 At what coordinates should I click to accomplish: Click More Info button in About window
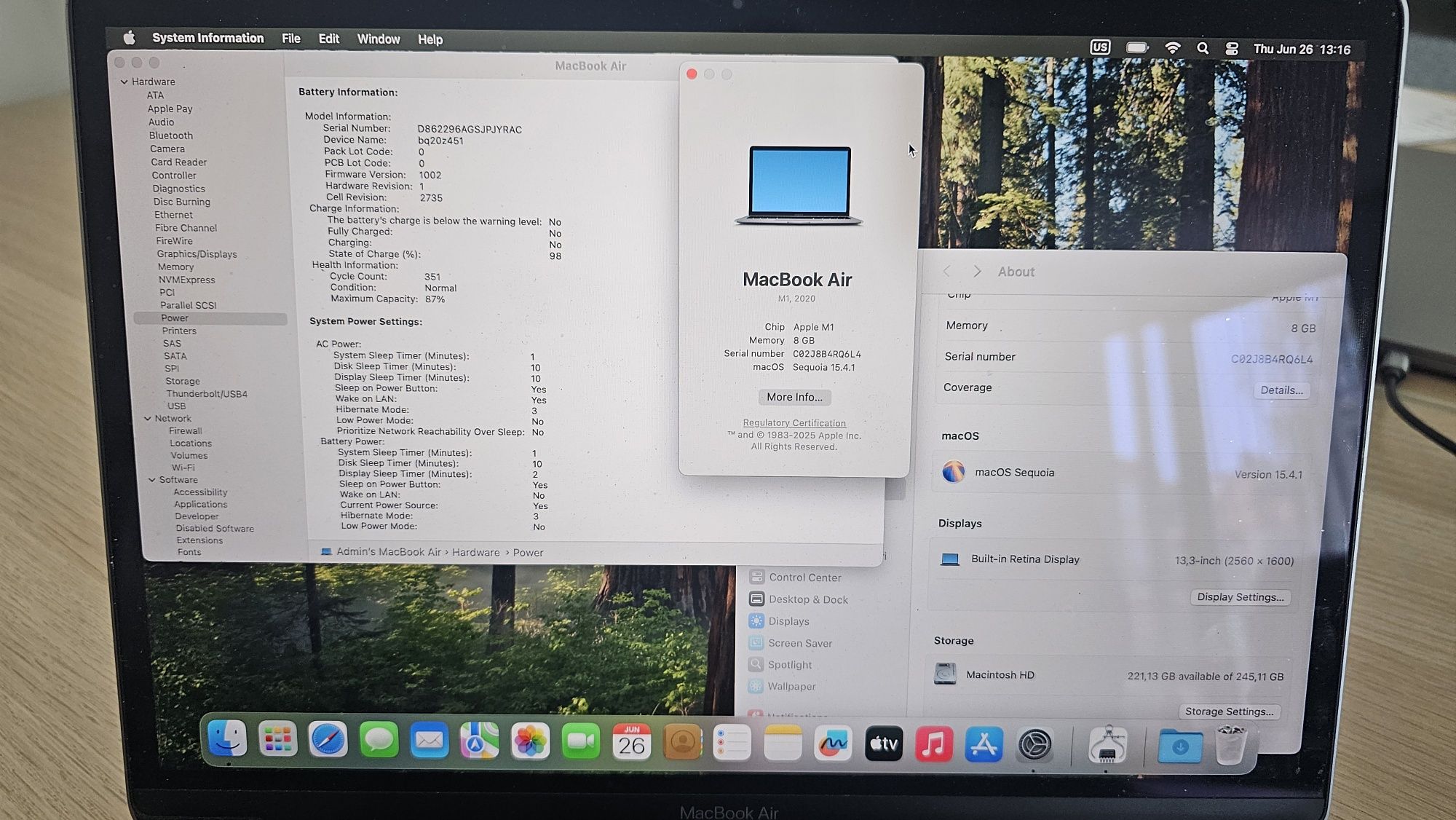(794, 397)
